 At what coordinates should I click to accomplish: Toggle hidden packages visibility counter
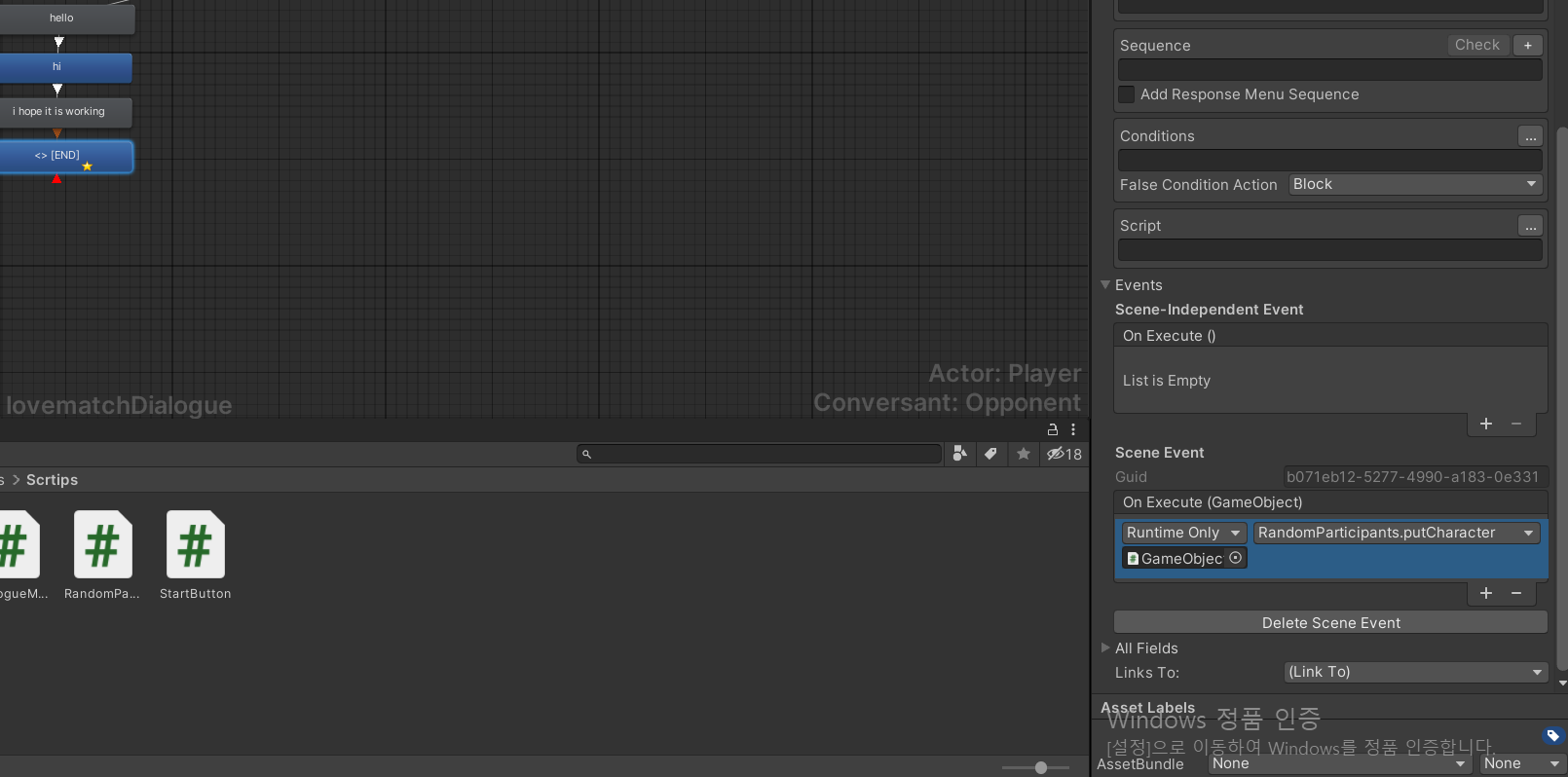tap(1064, 454)
